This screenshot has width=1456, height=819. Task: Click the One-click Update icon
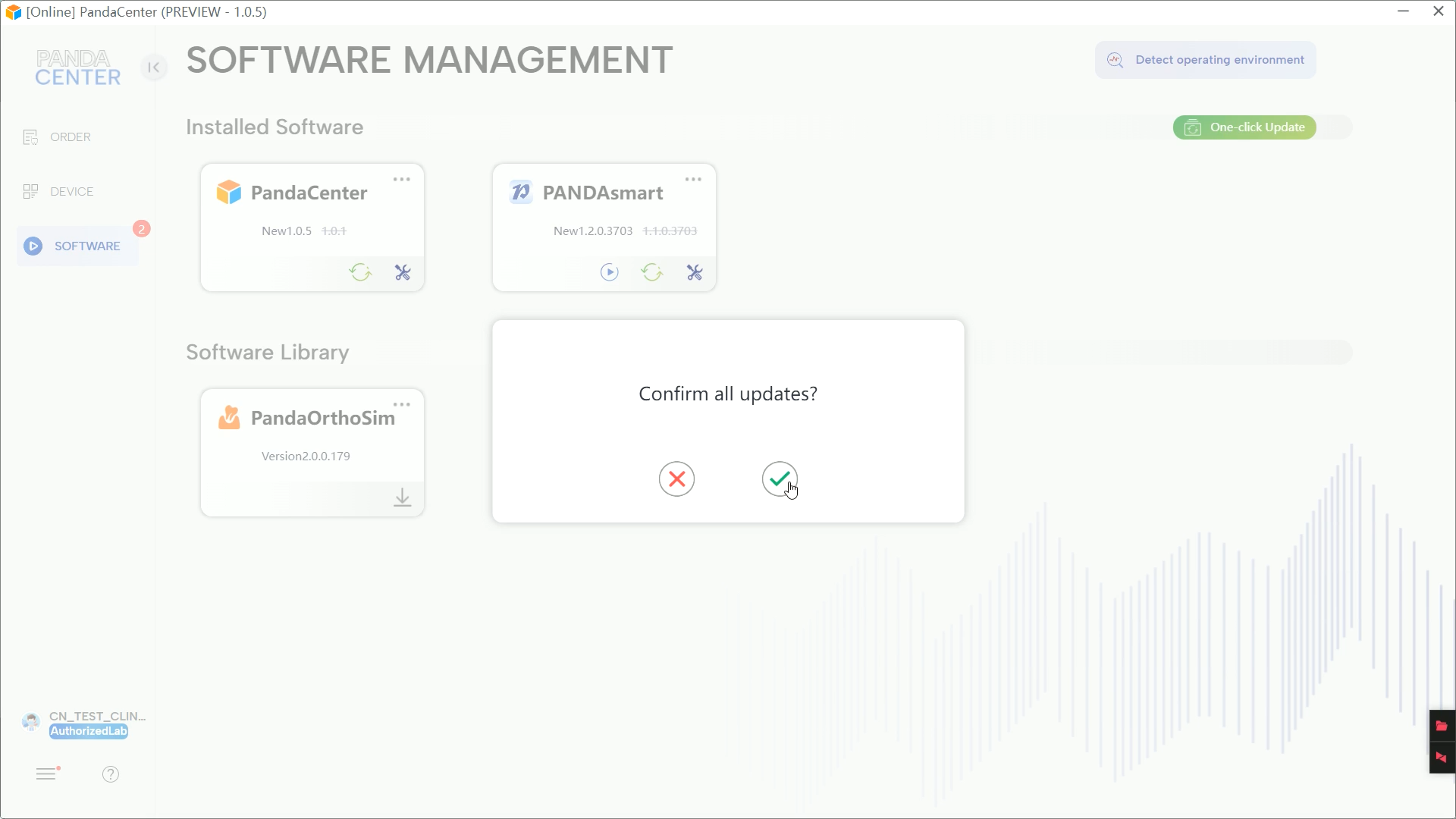click(1193, 127)
